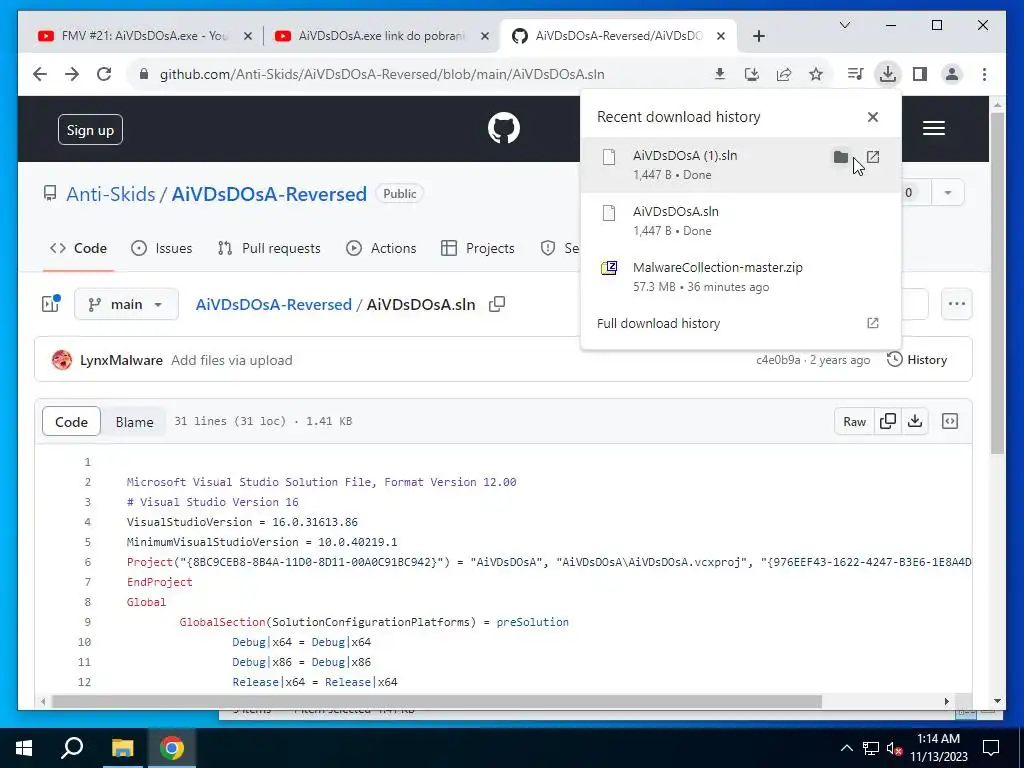Viewport: 1024px width, 768px height.
Task: Select MalwareCollection-master.zip download entry
Action: coord(741,277)
